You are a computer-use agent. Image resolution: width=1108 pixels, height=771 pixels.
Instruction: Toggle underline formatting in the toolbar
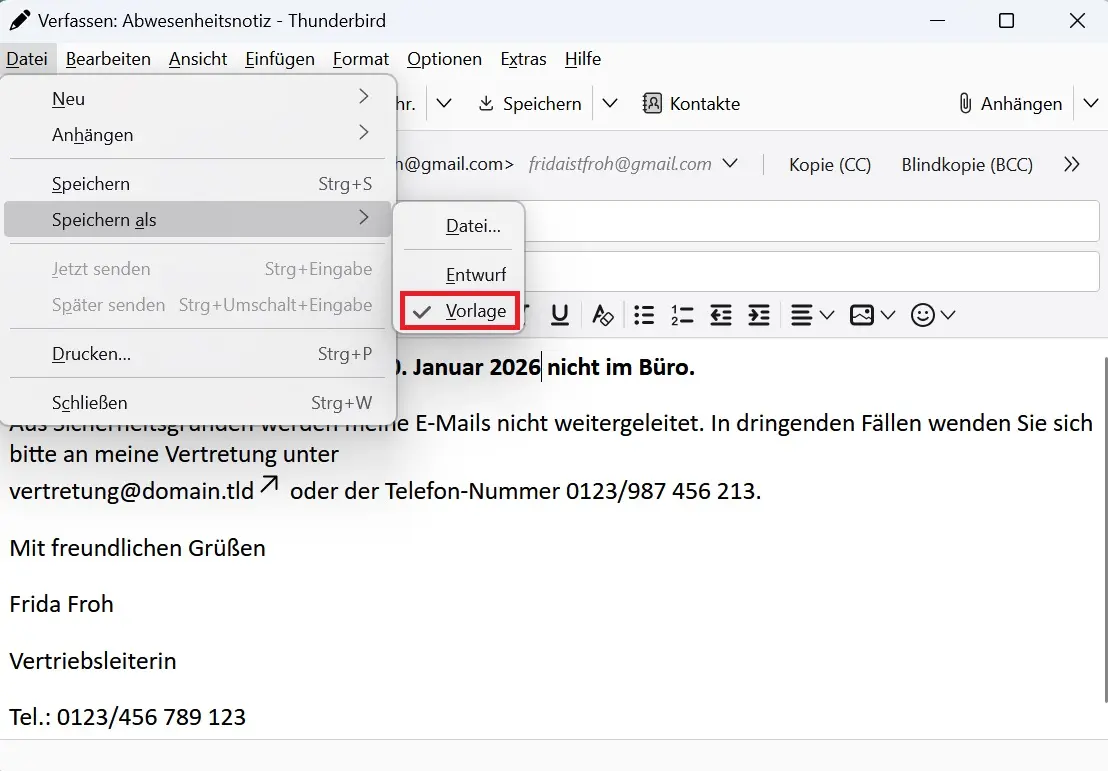click(559, 314)
